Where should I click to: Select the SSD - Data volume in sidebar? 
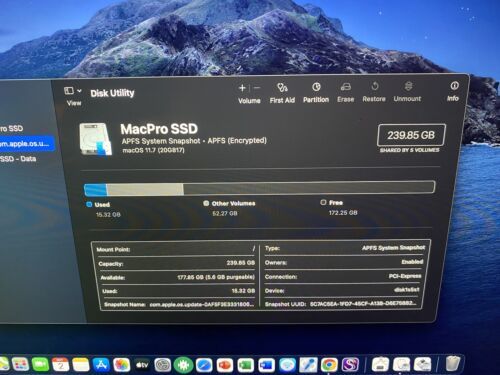[18, 159]
